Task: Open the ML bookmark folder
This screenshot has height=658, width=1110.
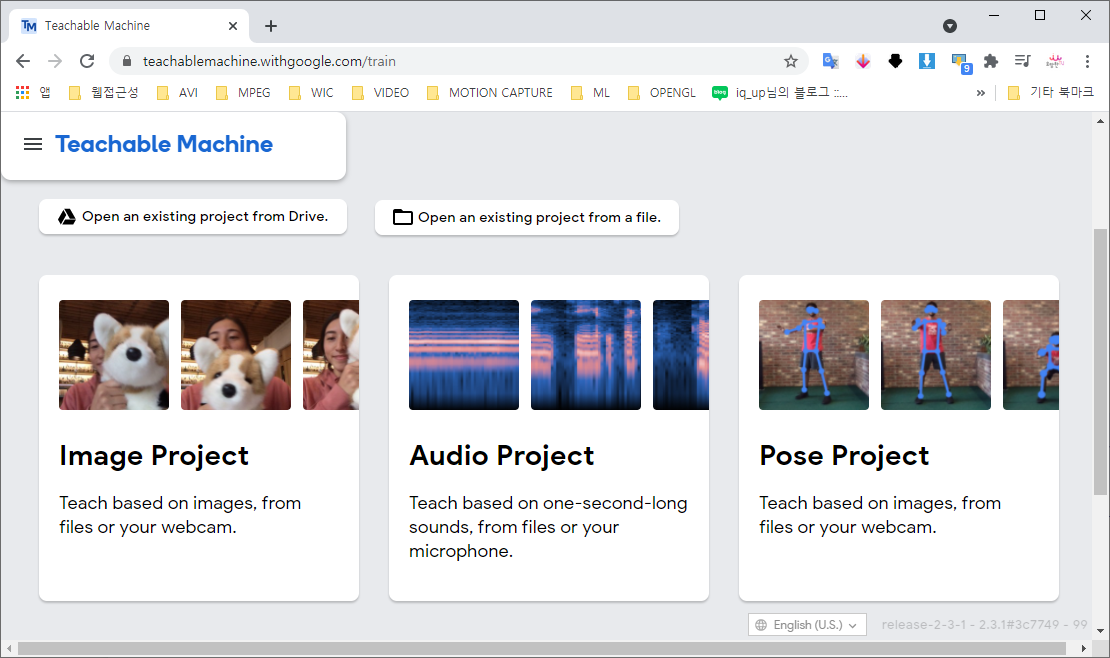Action: coord(590,93)
